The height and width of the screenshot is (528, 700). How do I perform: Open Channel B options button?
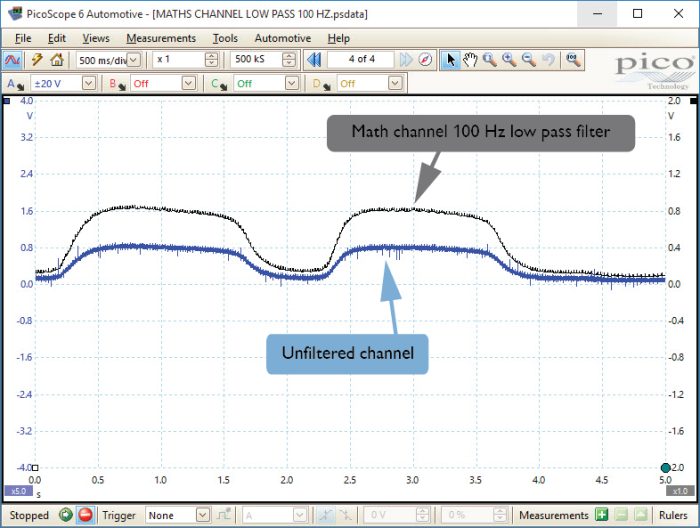[118, 84]
